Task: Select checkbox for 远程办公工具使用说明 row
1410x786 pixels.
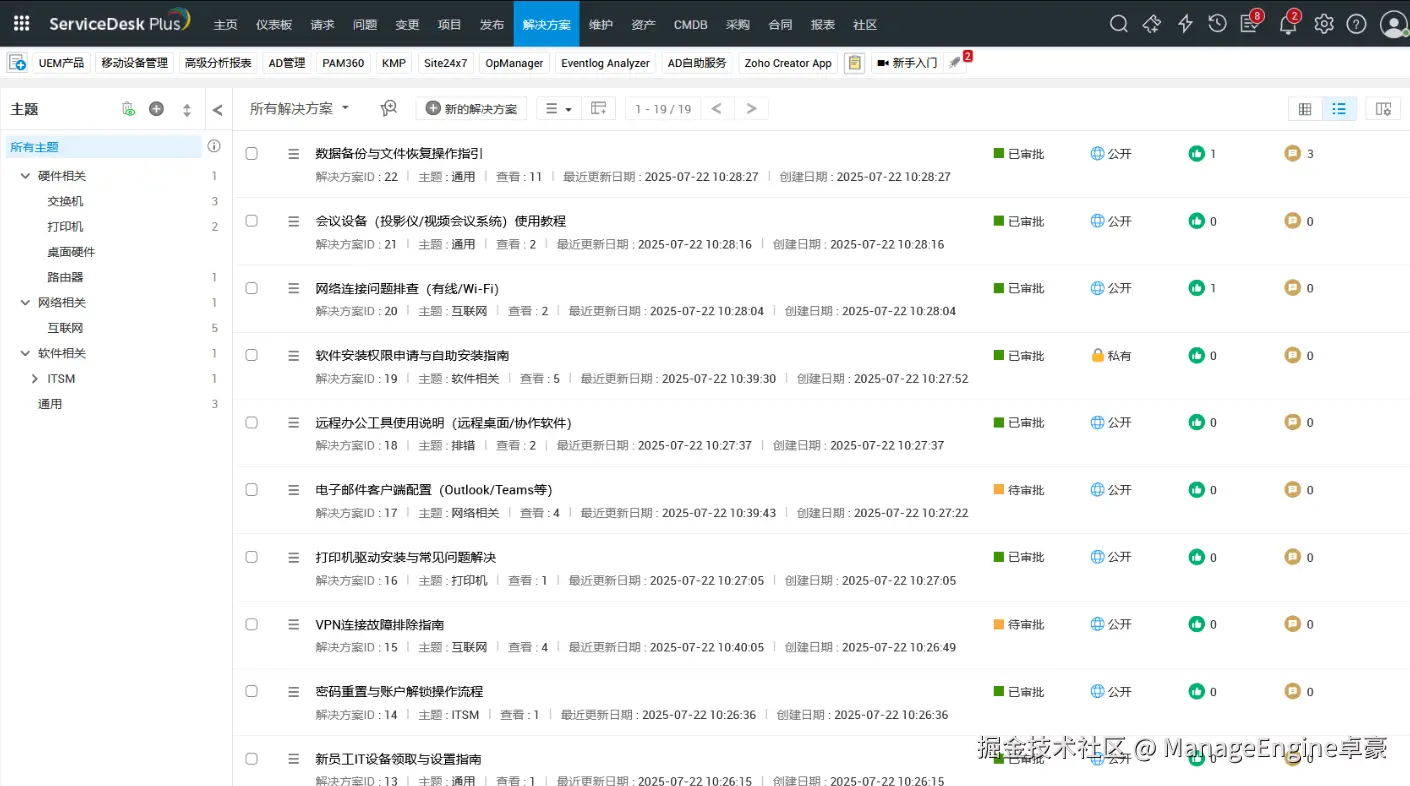Action: [252, 423]
